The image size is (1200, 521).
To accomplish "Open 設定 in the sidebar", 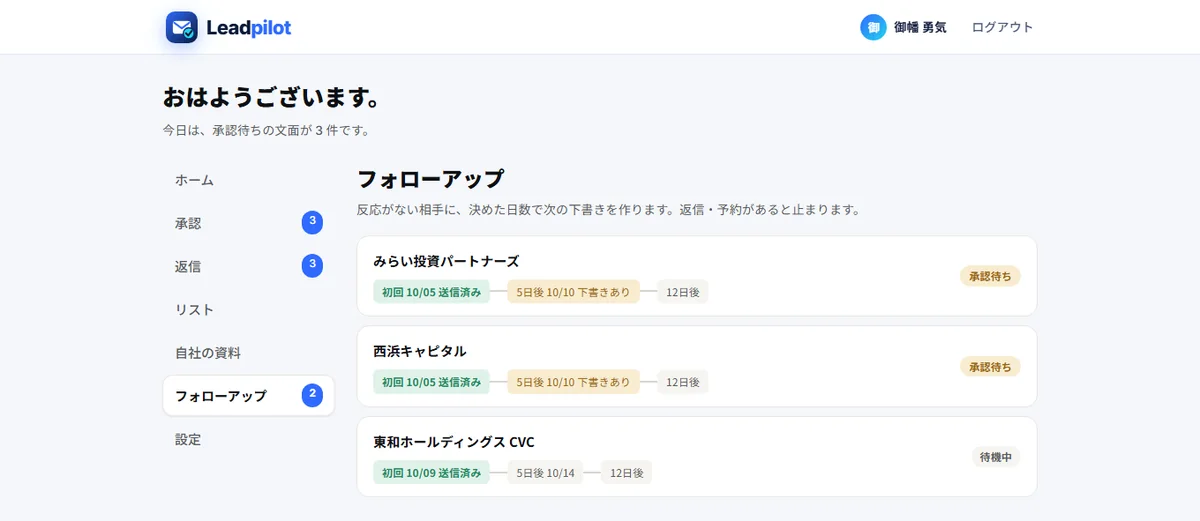I will (x=248, y=439).
